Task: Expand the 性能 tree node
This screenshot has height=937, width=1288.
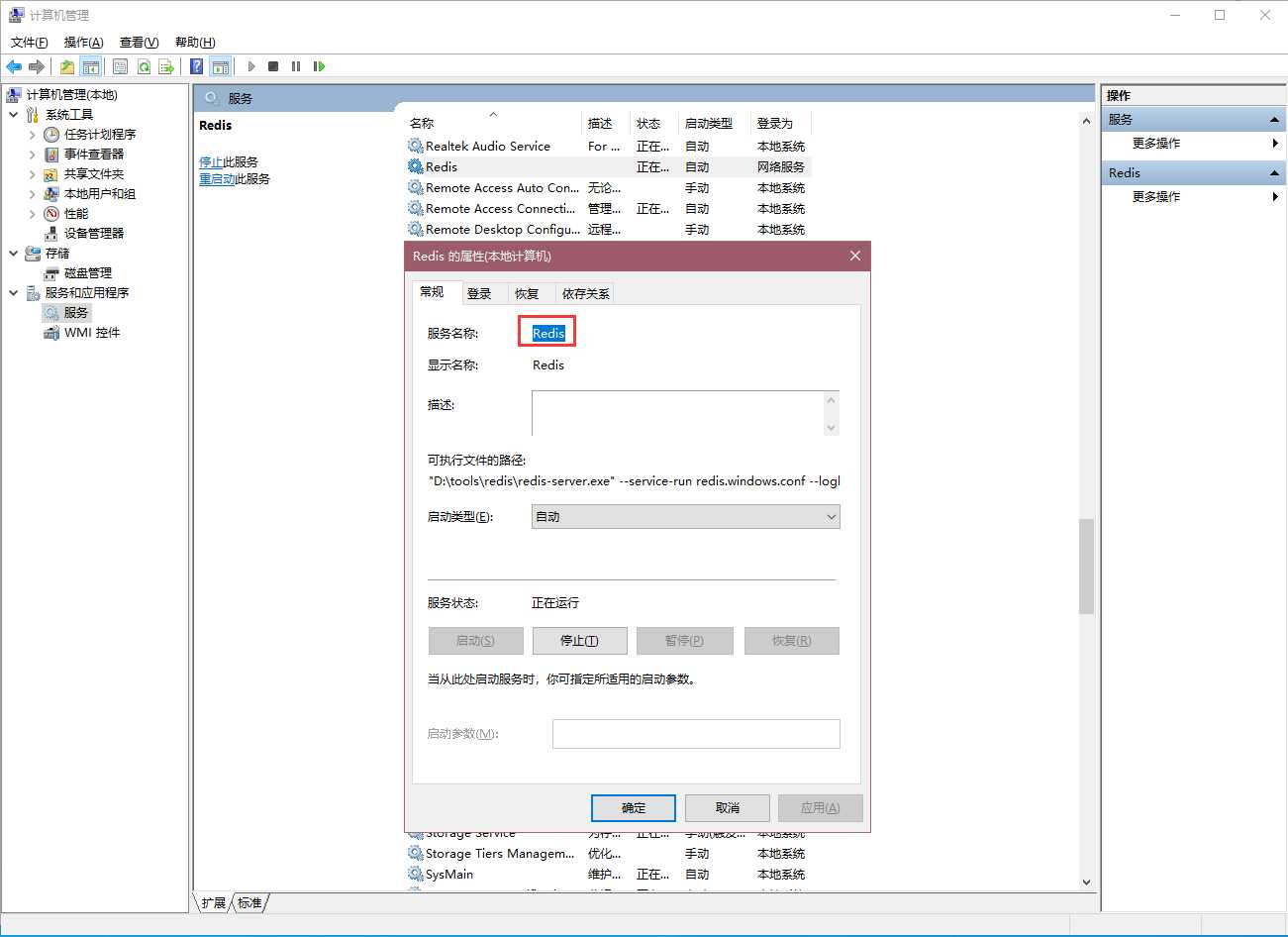Action: (33, 214)
